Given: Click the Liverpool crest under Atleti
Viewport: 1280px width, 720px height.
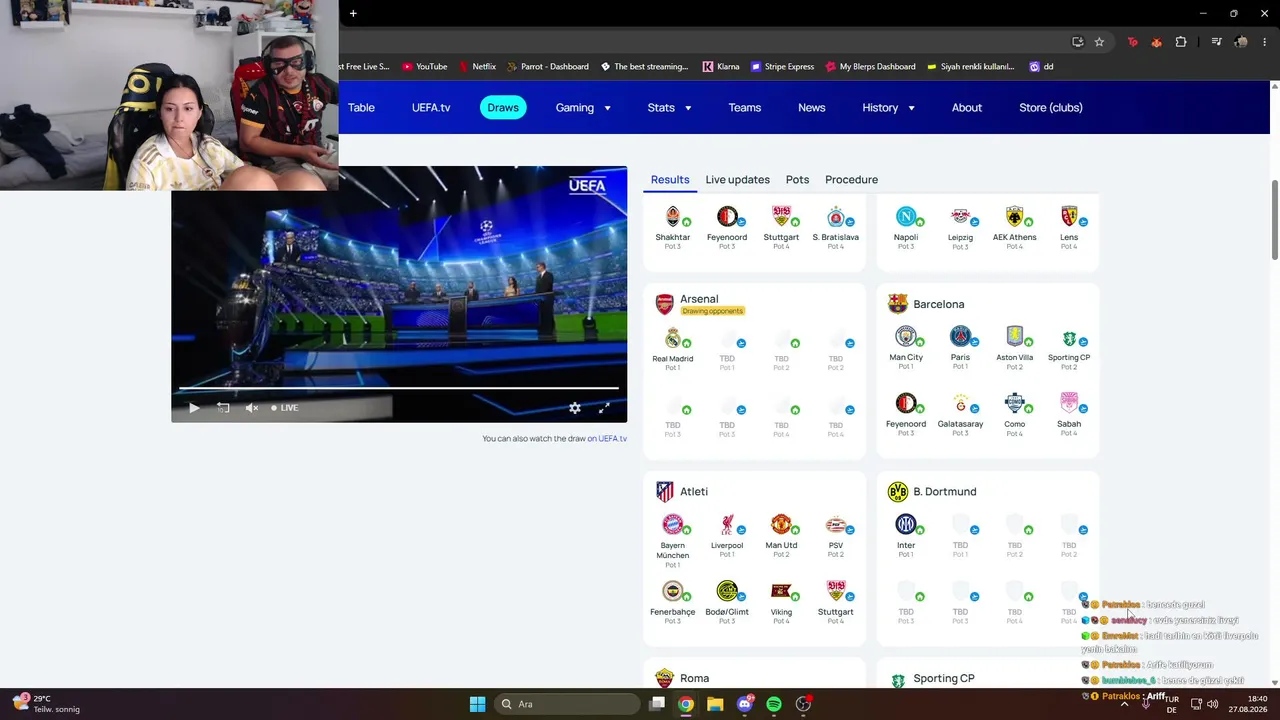Looking at the screenshot, I should pos(727,524).
